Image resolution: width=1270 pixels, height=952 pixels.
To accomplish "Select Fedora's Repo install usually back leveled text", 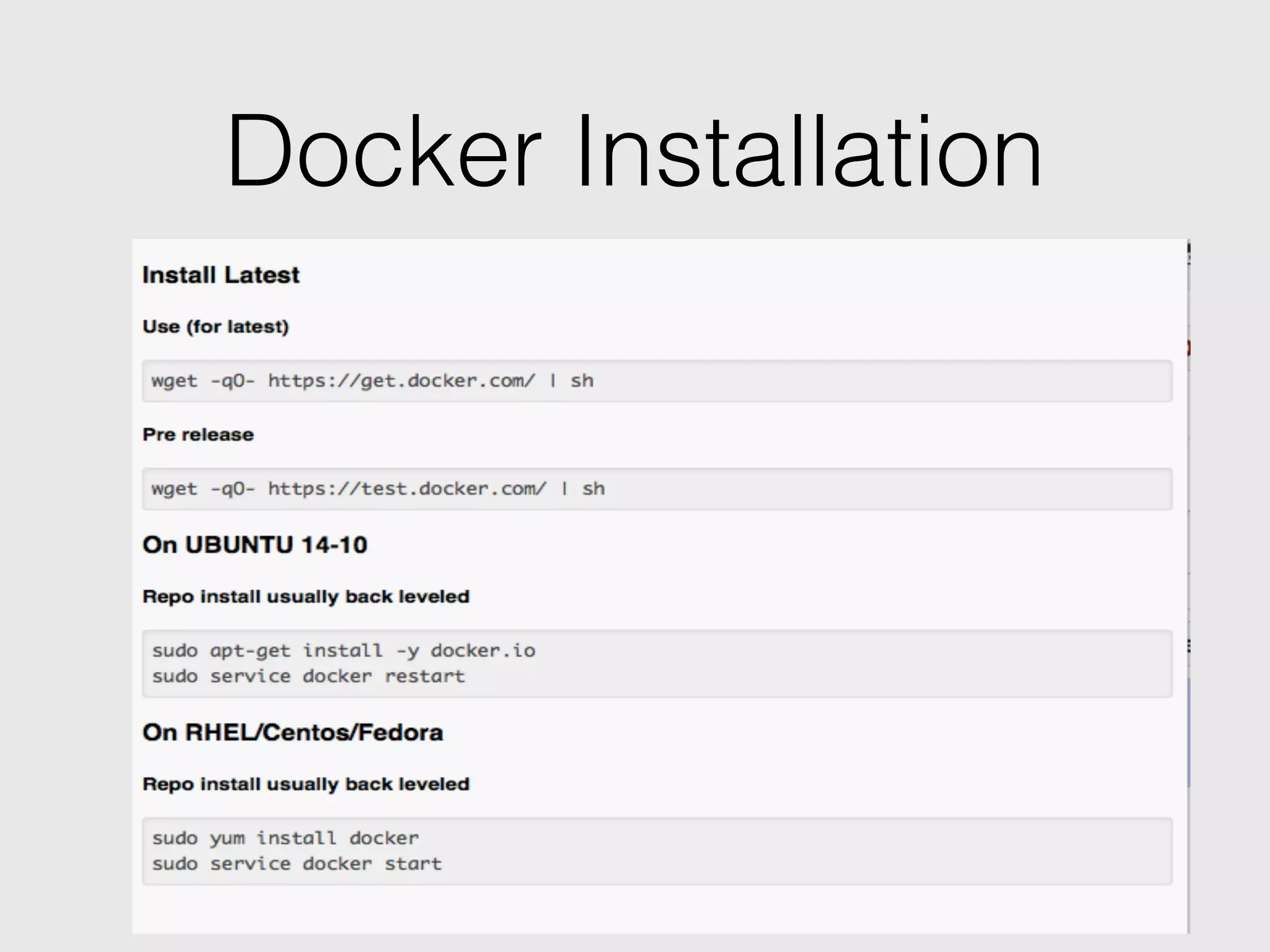I will click(306, 784).
